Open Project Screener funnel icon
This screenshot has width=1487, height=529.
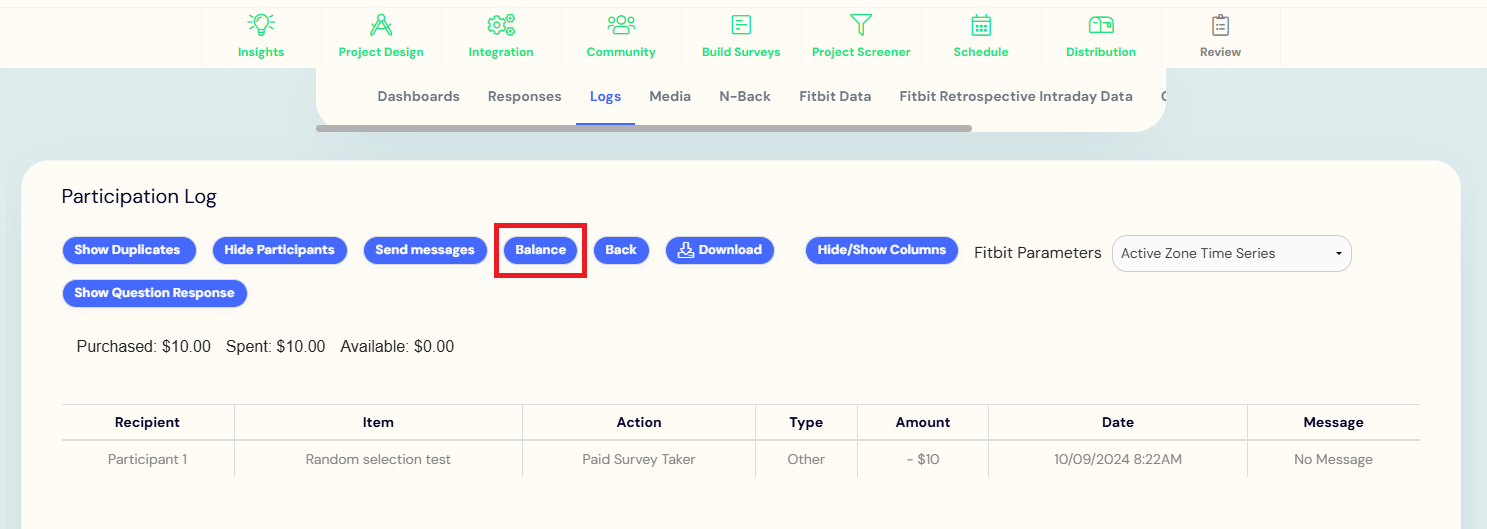click(861, 25)
